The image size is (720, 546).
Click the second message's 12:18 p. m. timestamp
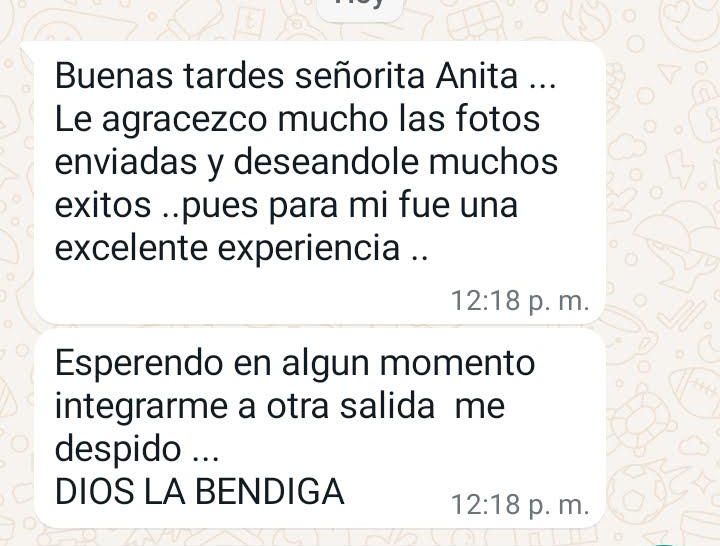pos(520,505)
